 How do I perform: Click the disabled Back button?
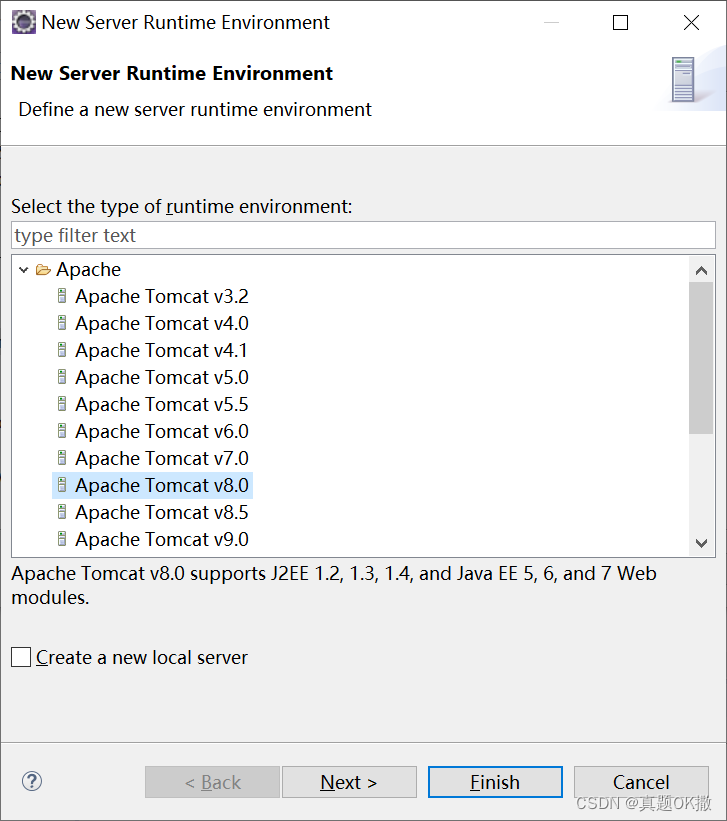(x=213, y=782)
